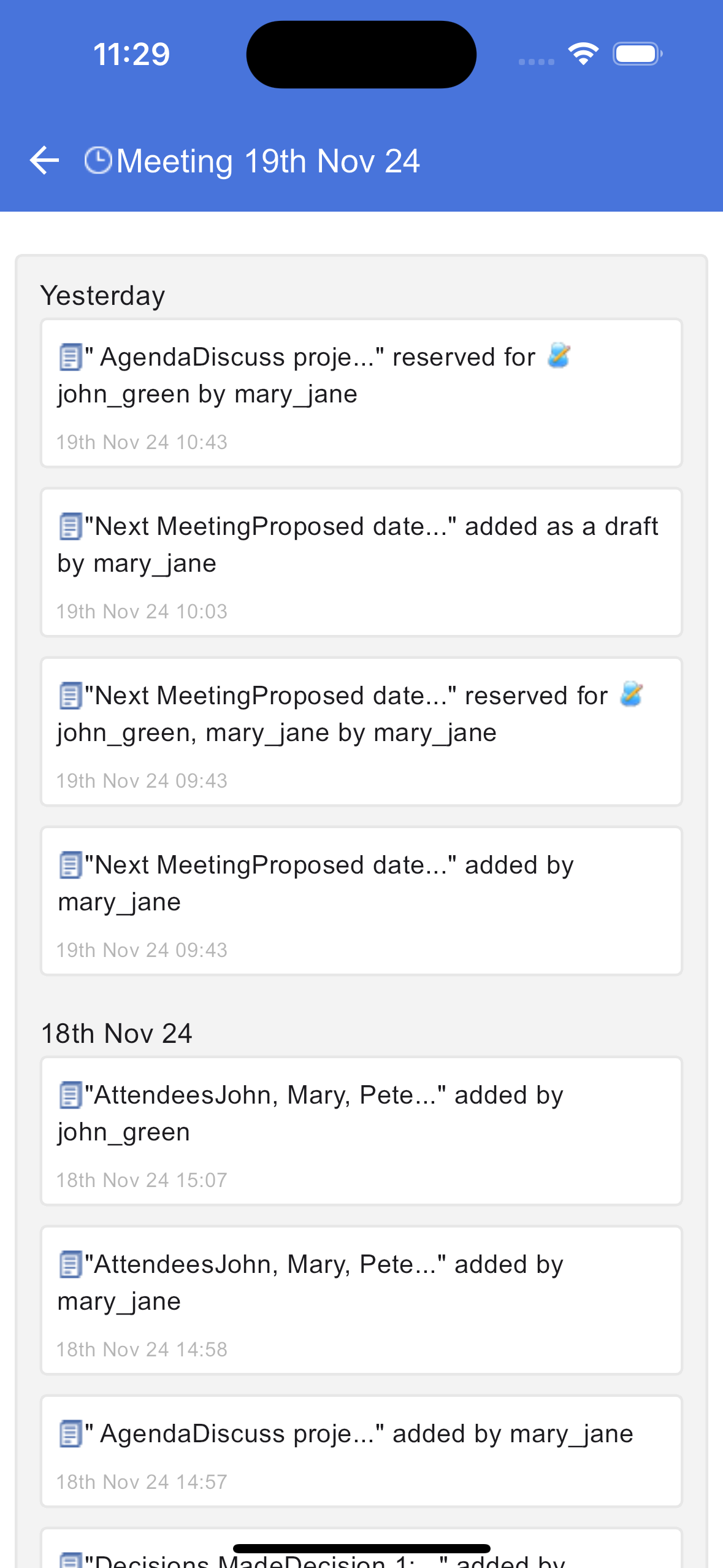Open the Next Meeting entry added as a draft
Viewport: 723px width, 1568px height.
click(361, 563)
